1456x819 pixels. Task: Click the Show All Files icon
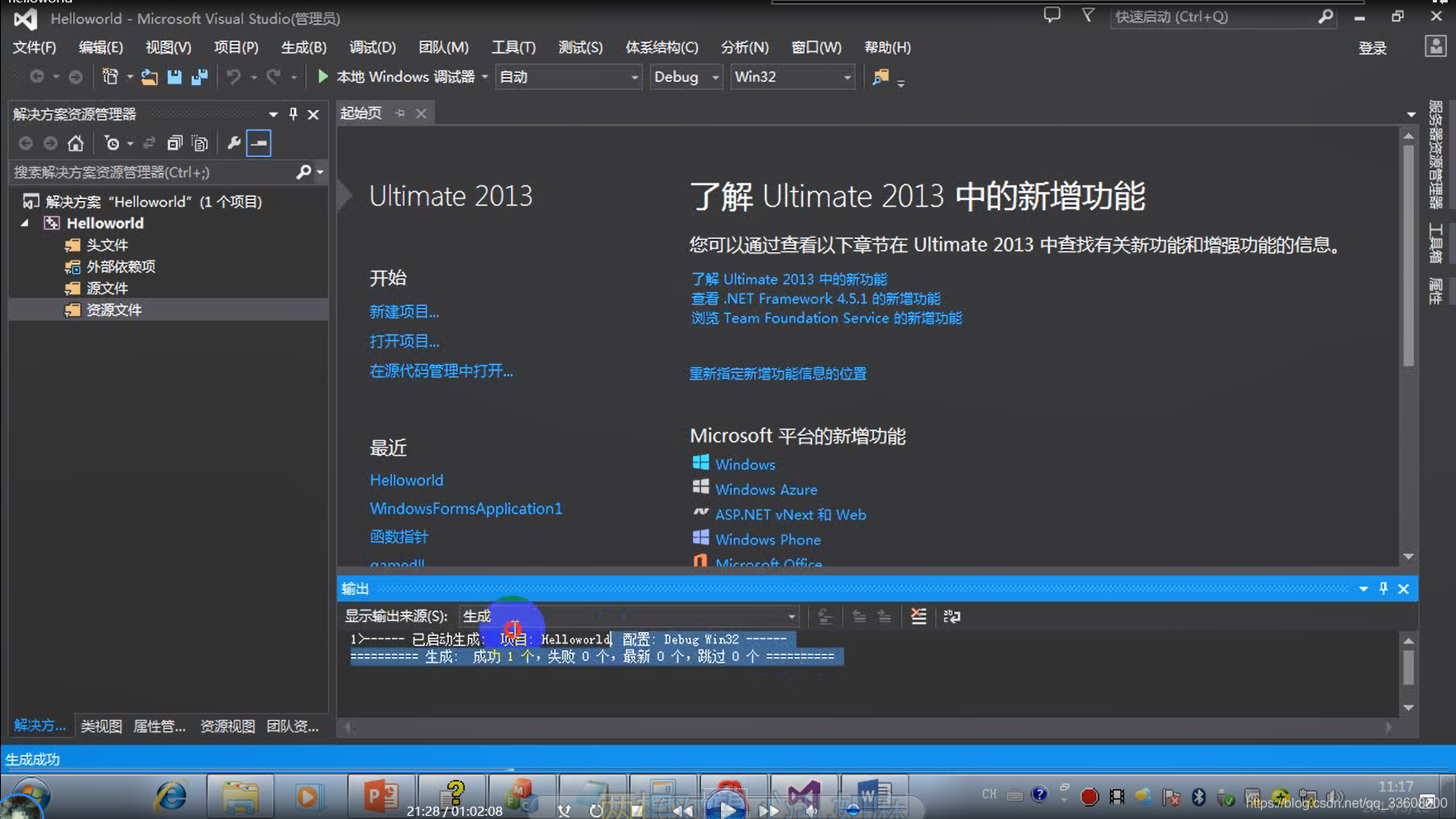coord(199,143)
